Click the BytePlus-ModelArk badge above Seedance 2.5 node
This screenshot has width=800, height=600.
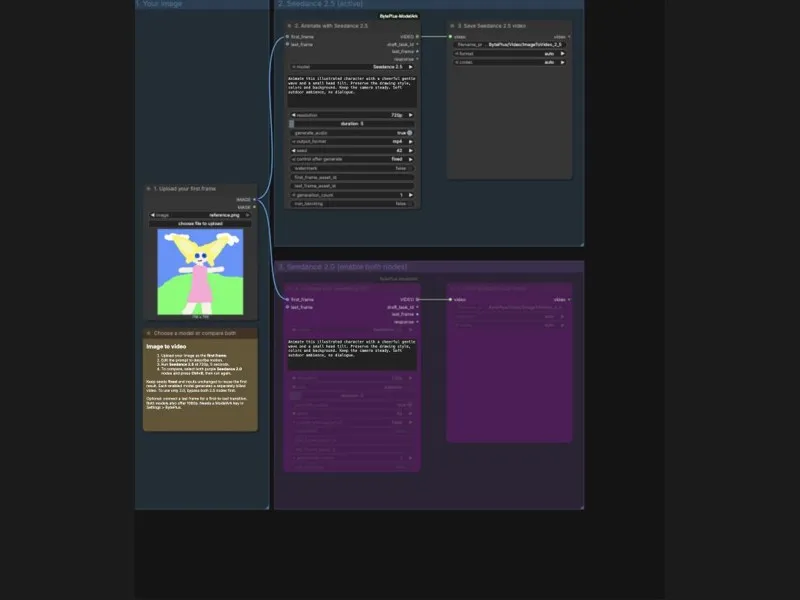(398, 16)
